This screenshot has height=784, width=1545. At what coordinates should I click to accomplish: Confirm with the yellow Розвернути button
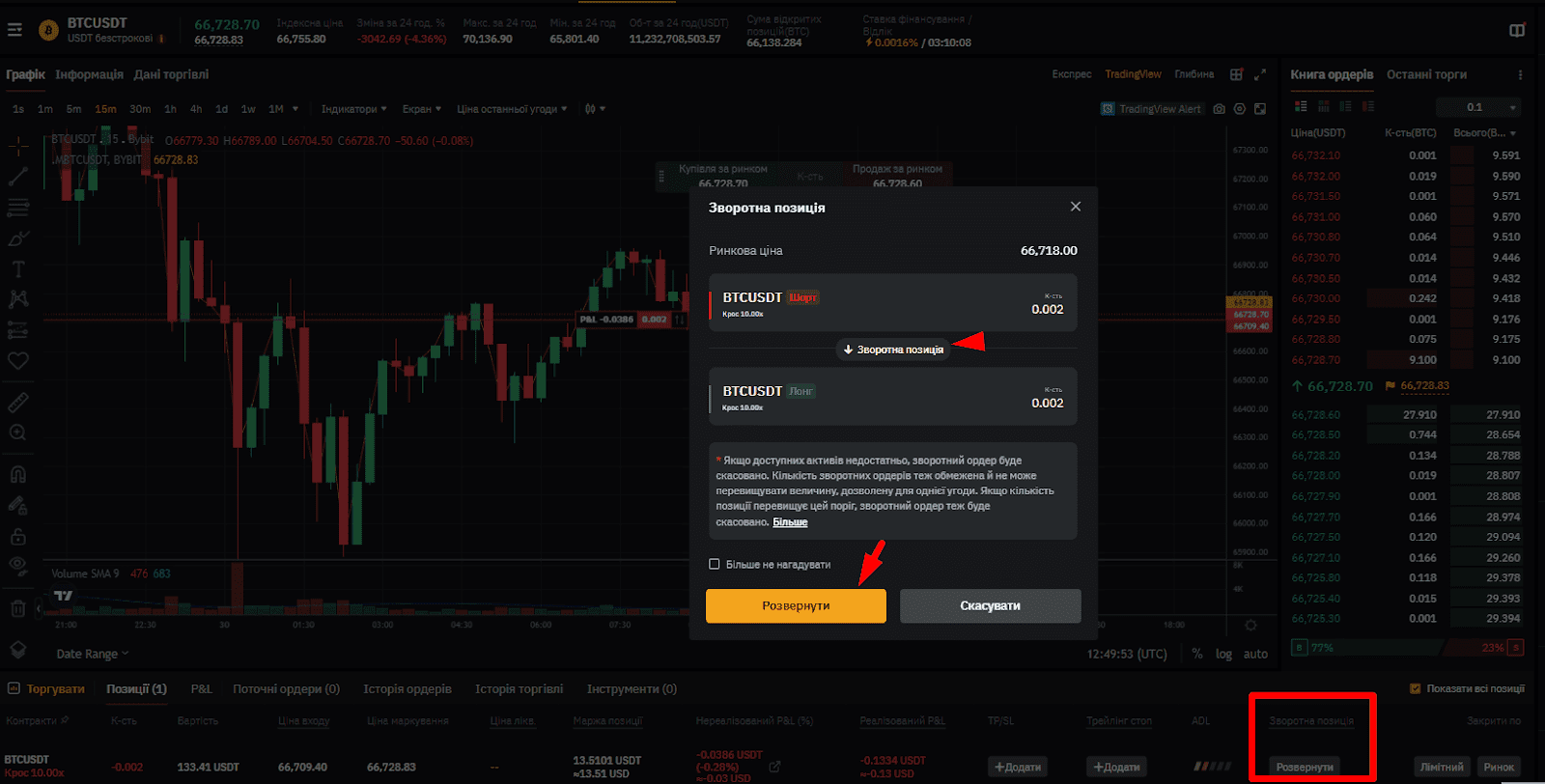point(796,605)
